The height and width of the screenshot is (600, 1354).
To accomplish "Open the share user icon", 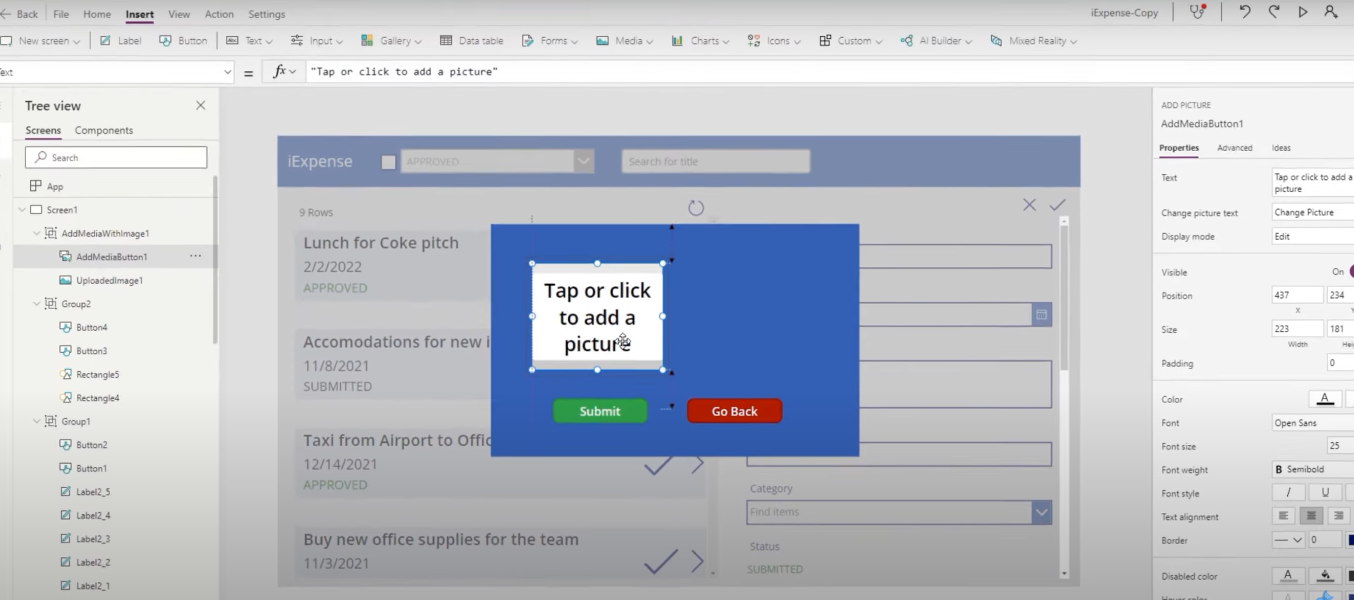I will [x=1331, y=12].
